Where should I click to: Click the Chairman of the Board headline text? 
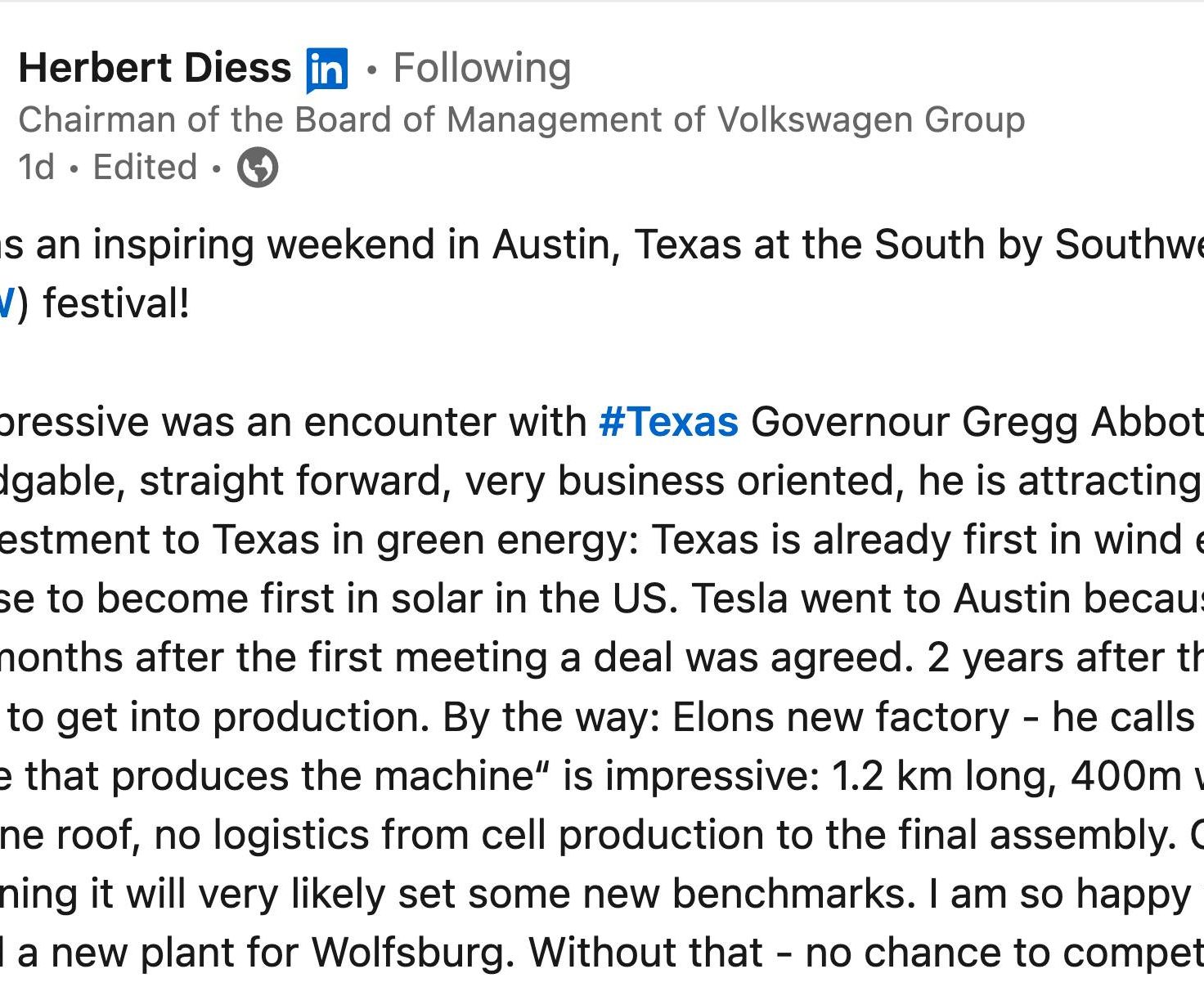[522, 119]
